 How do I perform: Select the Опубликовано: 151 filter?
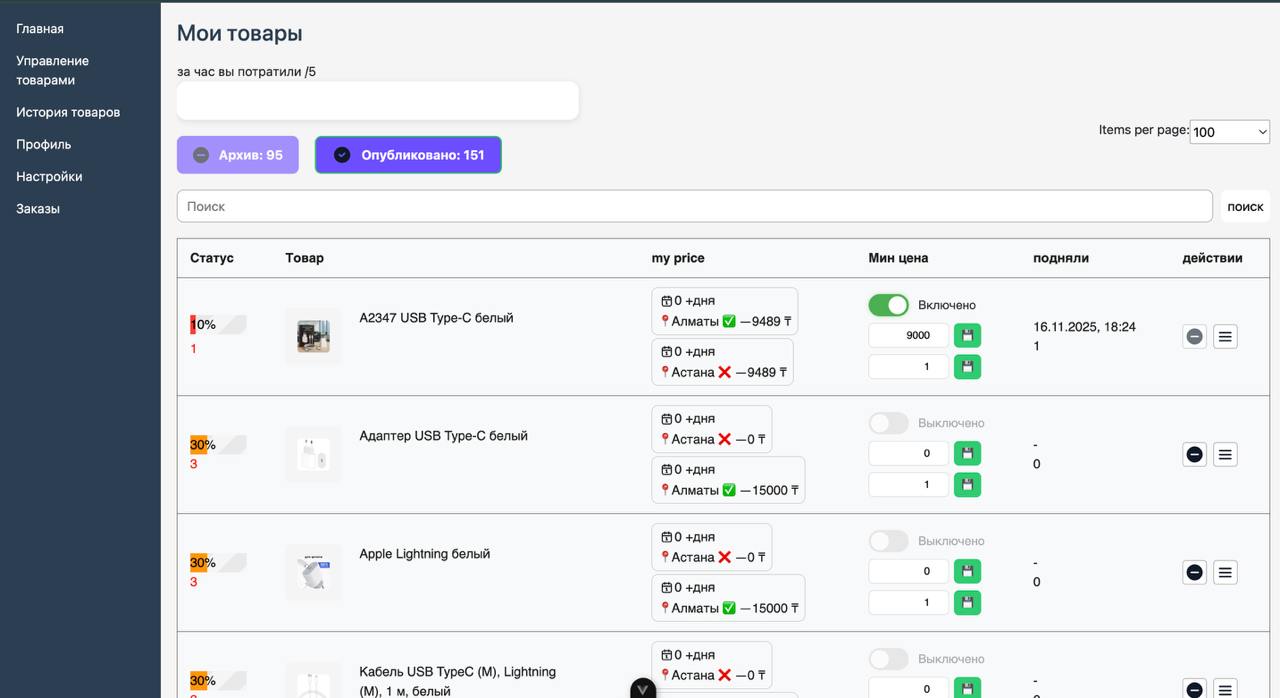(408, 155)
